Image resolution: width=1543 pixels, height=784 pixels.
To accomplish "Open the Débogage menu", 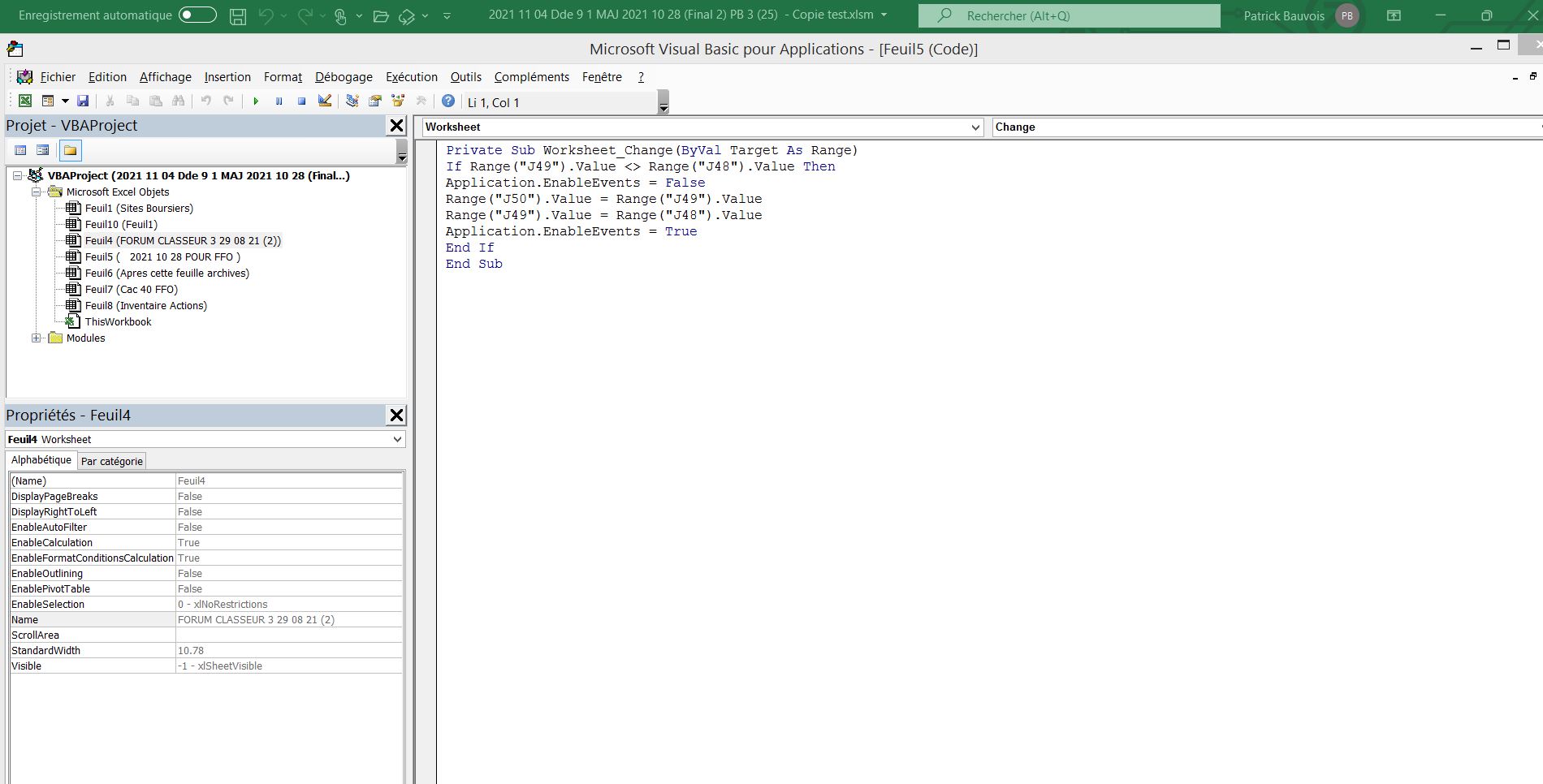I will (344, 77).
